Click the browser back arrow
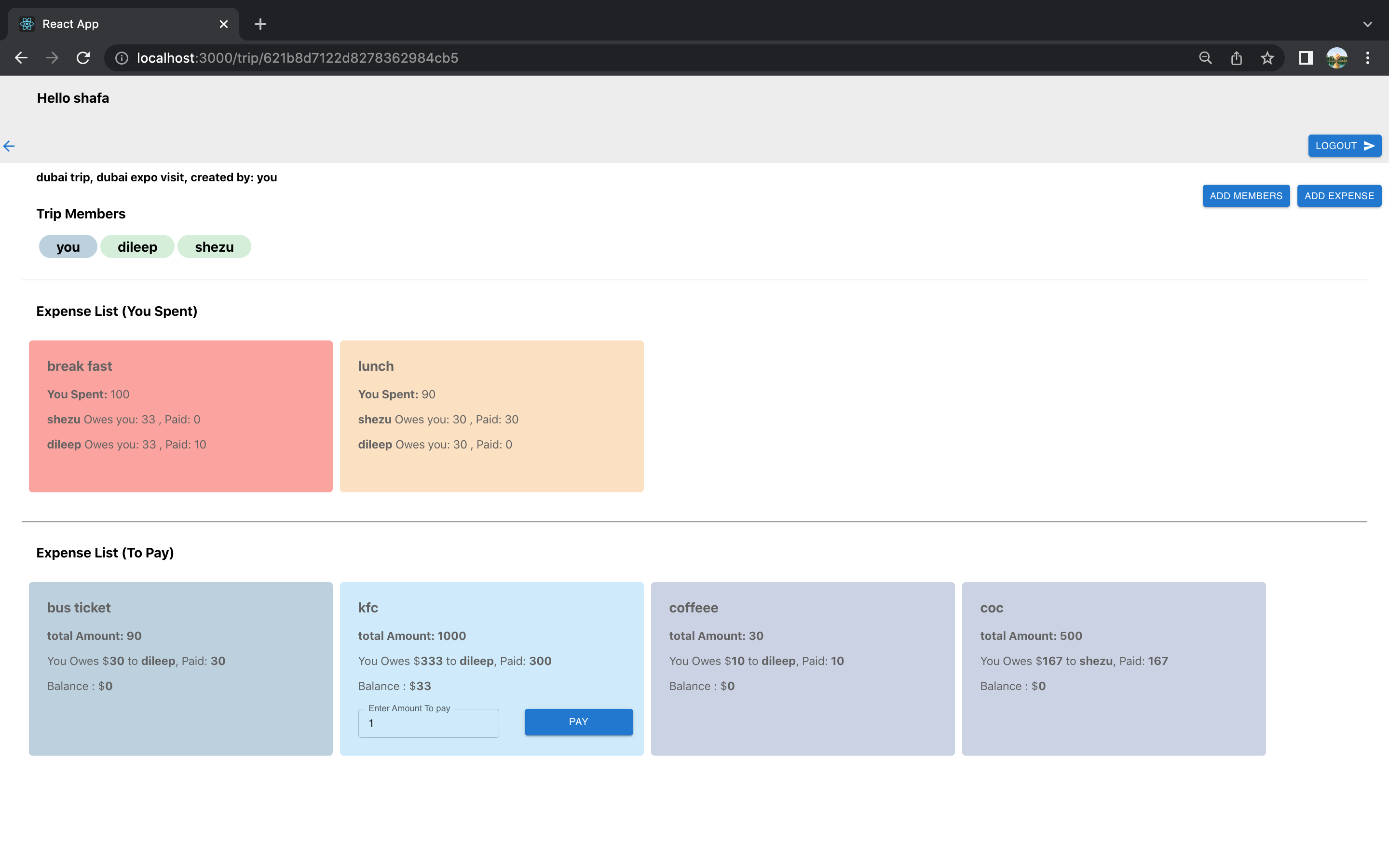This screenshot has width=1389, height=868. coord(21,58)
